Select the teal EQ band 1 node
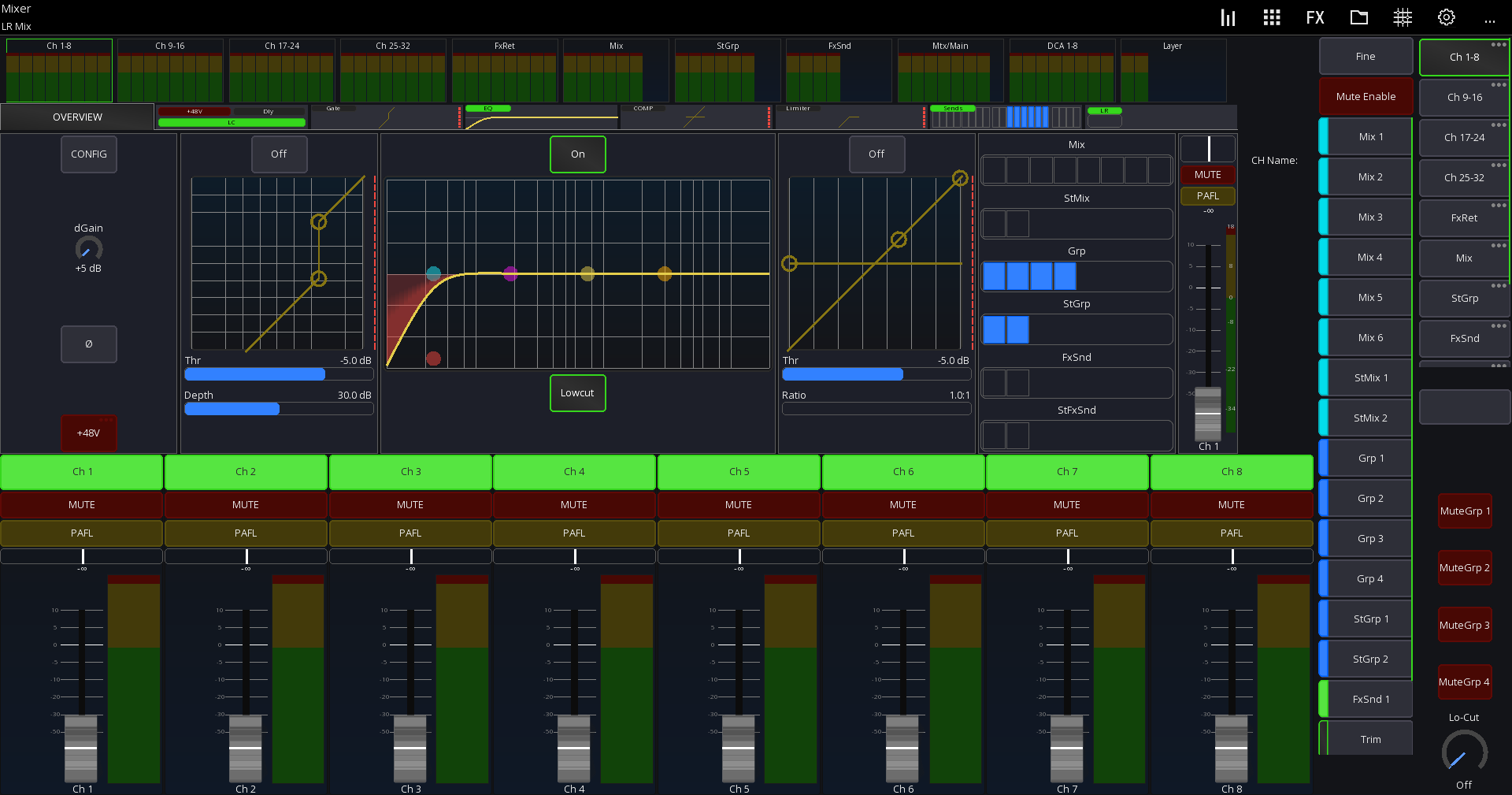 [x=433, y=273]
